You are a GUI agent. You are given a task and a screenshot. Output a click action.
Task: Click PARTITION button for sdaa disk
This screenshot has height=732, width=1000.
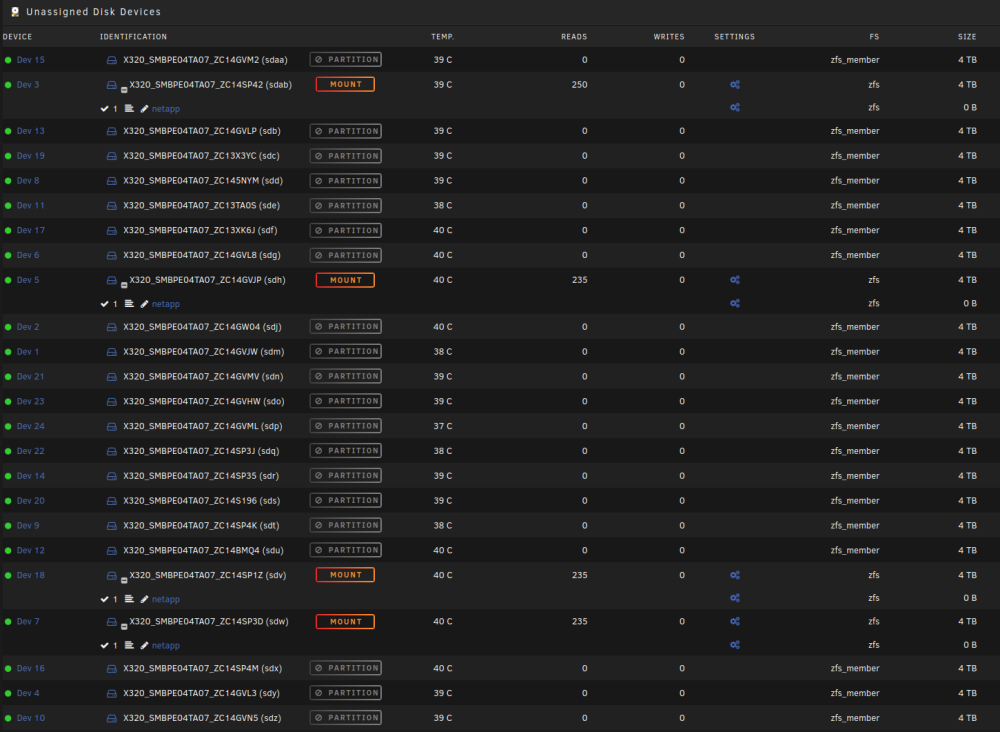(346, 59)
